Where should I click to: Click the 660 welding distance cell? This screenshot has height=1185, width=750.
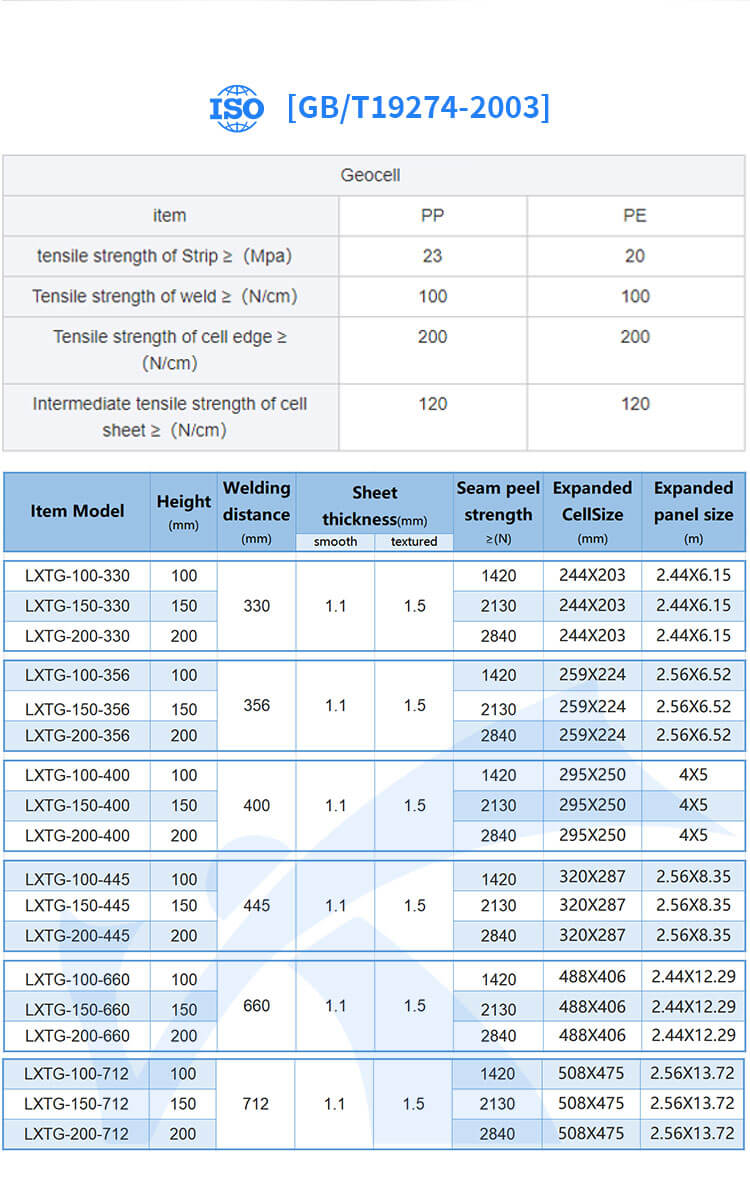point(256,1005)
